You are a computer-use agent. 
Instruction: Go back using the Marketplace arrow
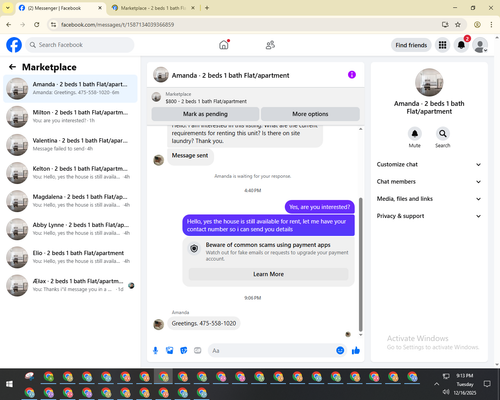click(12, 67)
